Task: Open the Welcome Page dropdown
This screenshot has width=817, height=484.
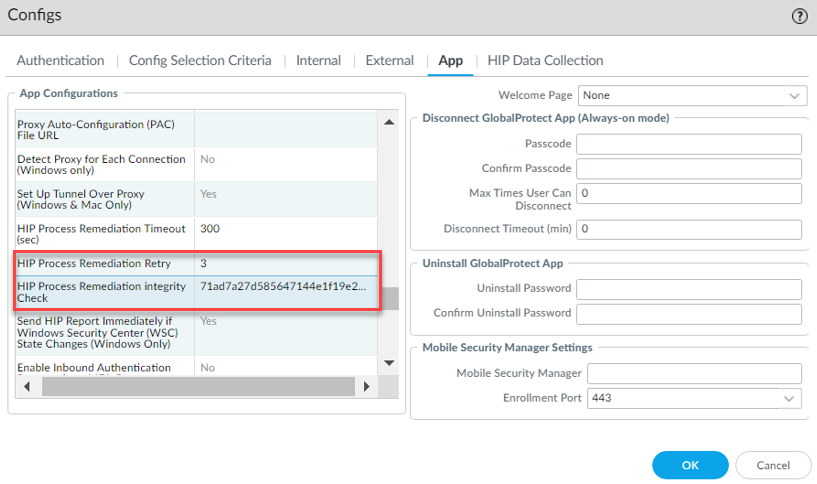Action: click(692, 96)
